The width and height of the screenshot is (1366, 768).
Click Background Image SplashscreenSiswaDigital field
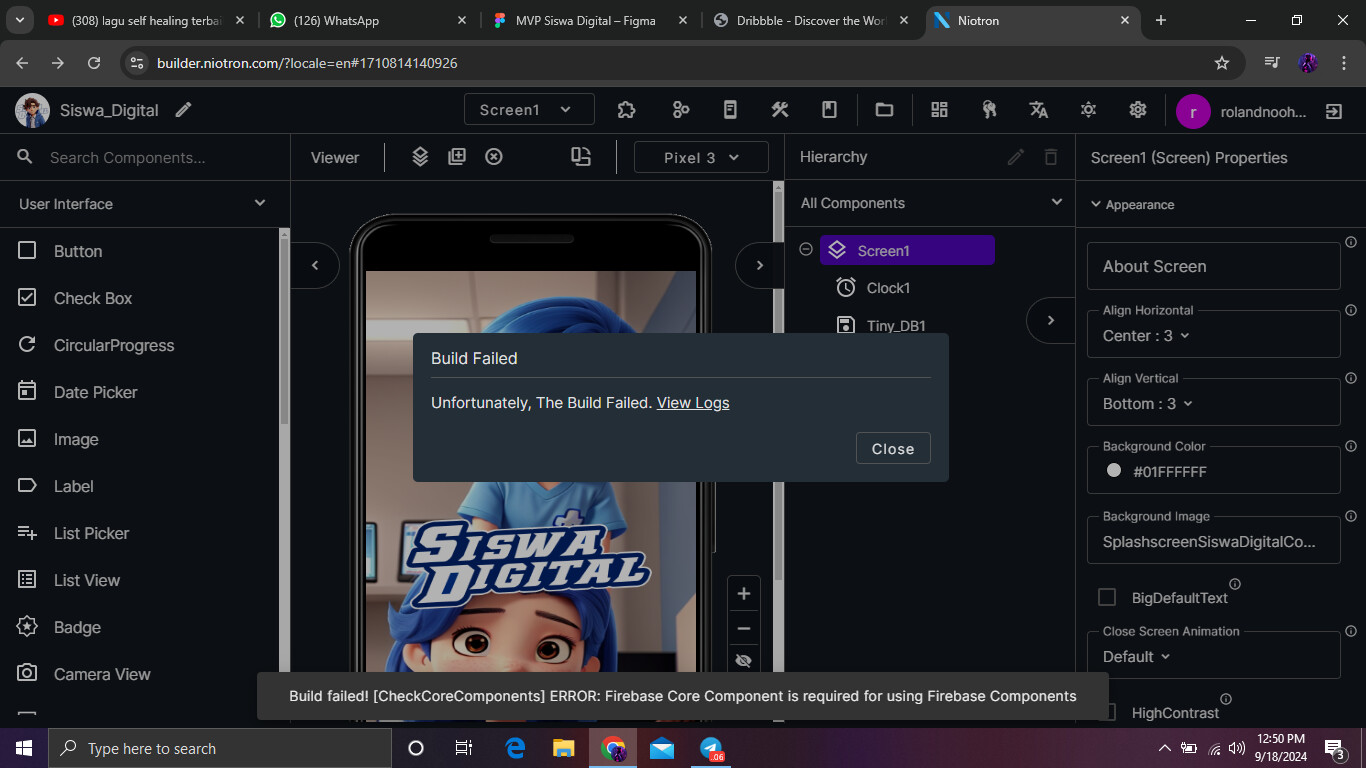point(1213,540)
